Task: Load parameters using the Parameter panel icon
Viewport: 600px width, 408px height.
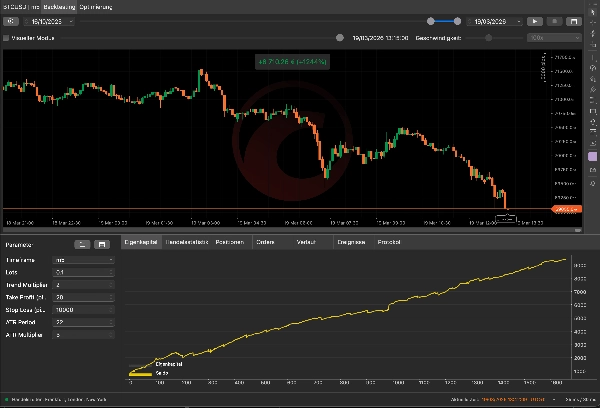Action: pos(82,245)
